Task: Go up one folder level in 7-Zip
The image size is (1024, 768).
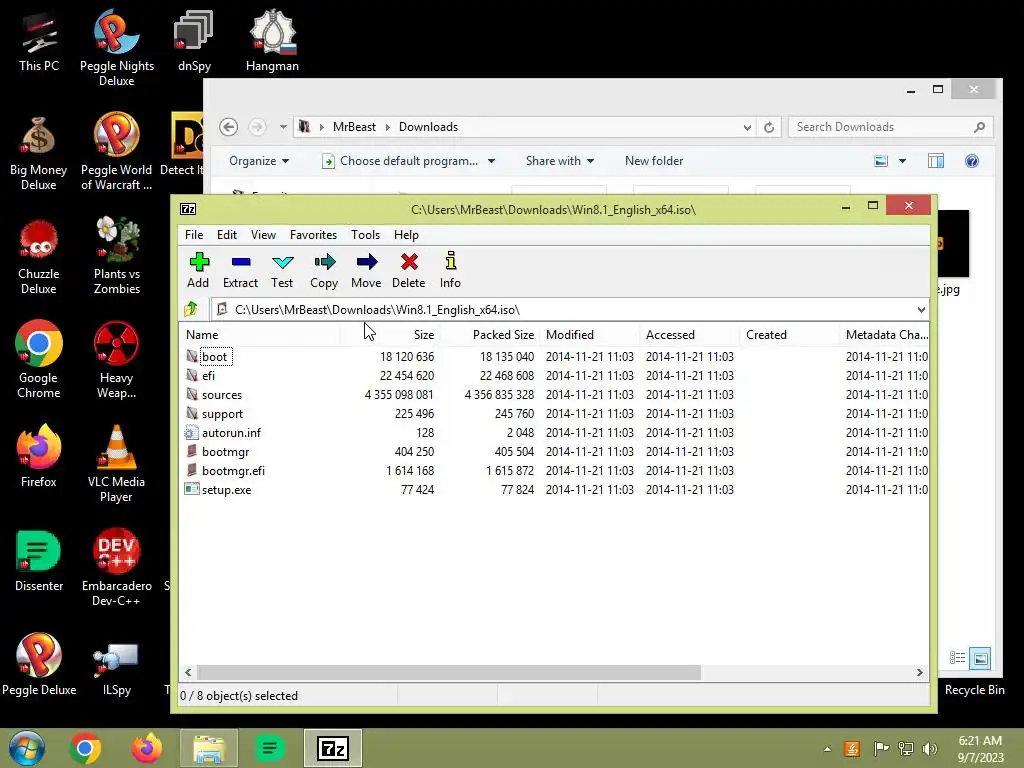Action: [x=191, y=309]
